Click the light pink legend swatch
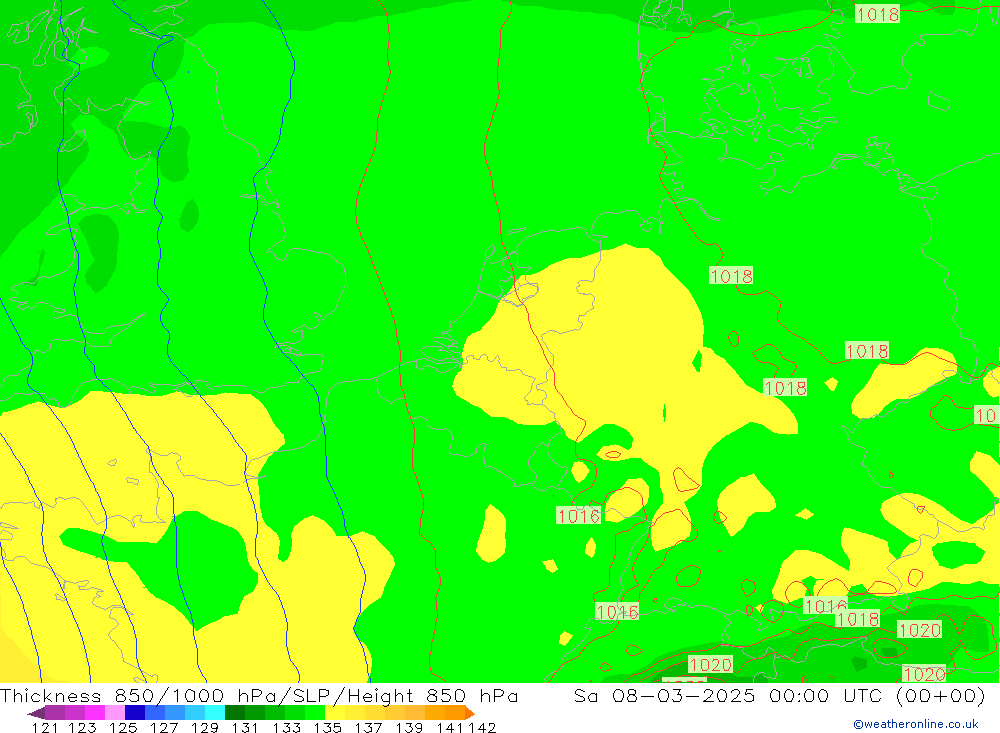This screenshot has width=1000, height=733. [115, 713]
